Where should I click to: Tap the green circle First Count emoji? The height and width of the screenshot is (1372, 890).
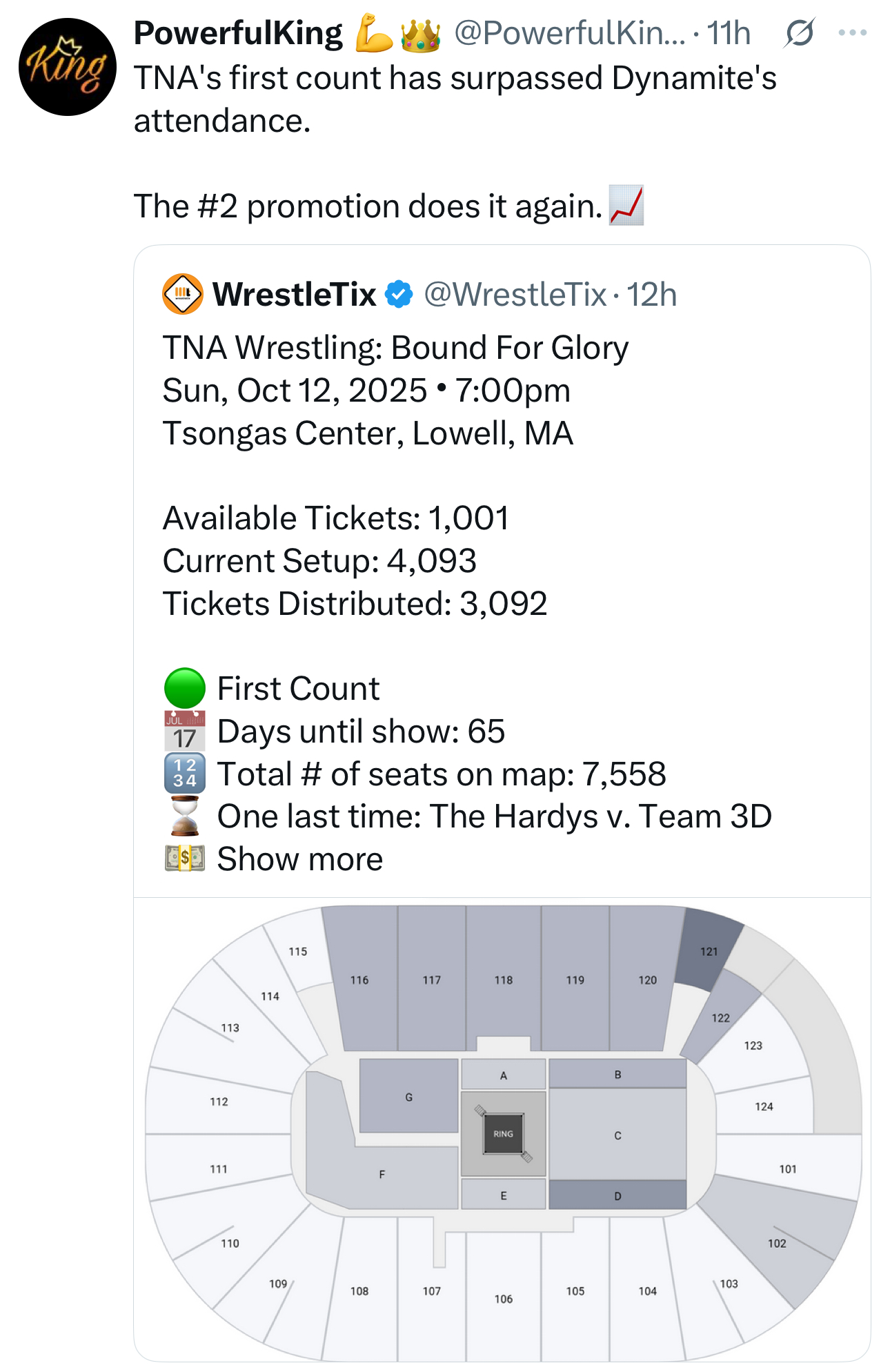pyautogui.click(x=185, y=688)
